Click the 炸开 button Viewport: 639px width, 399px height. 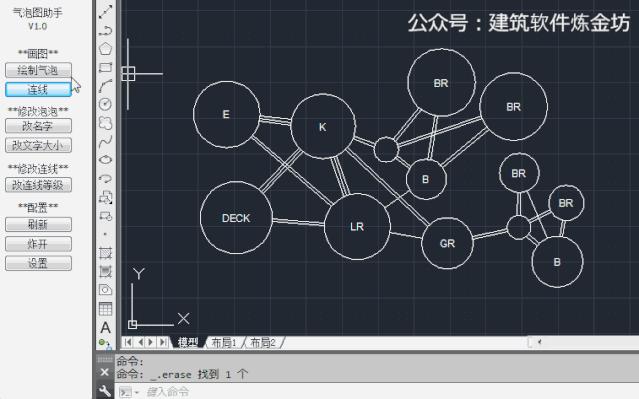[x=38, y=244]
